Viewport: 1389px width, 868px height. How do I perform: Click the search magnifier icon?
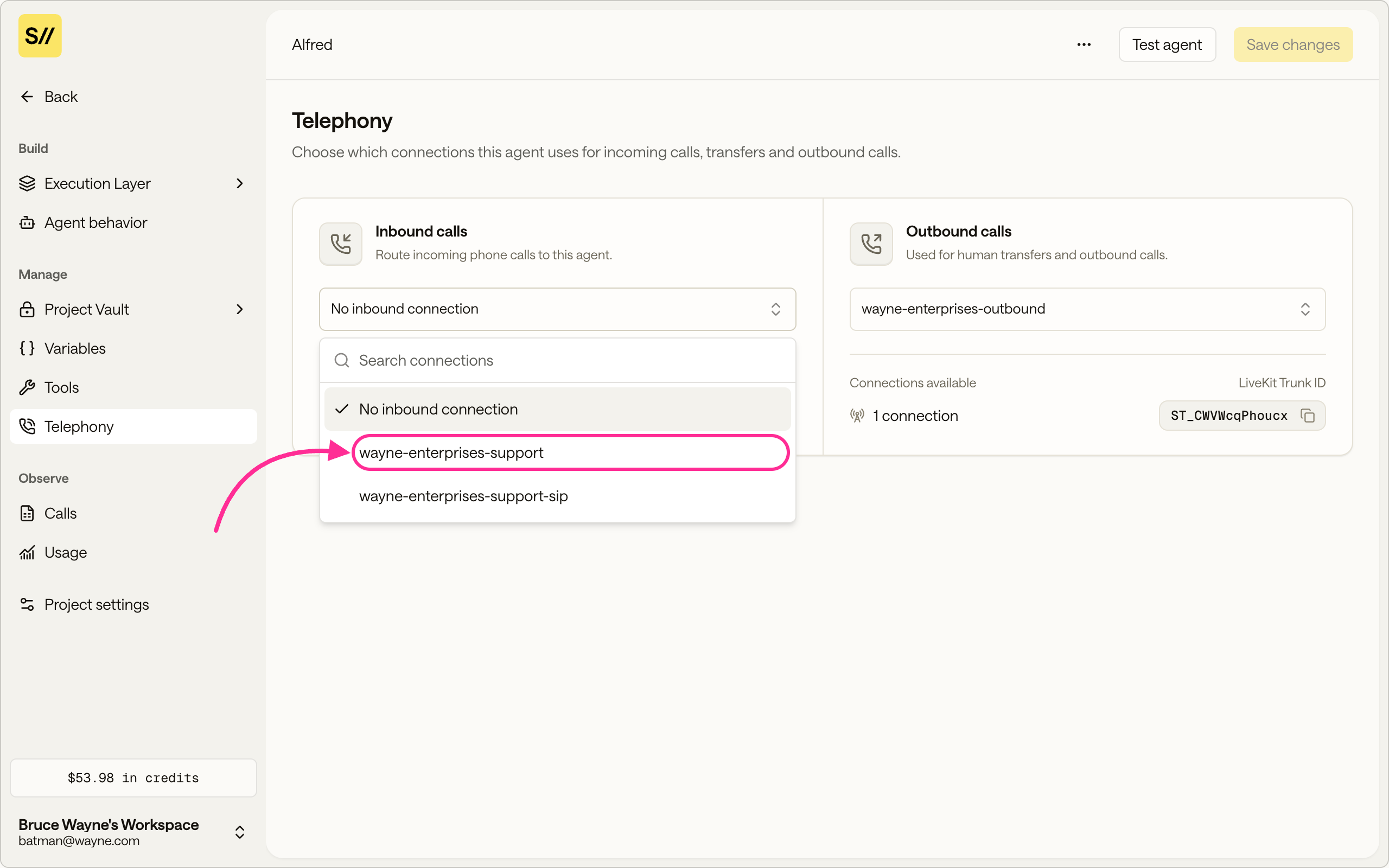[341, 360]
